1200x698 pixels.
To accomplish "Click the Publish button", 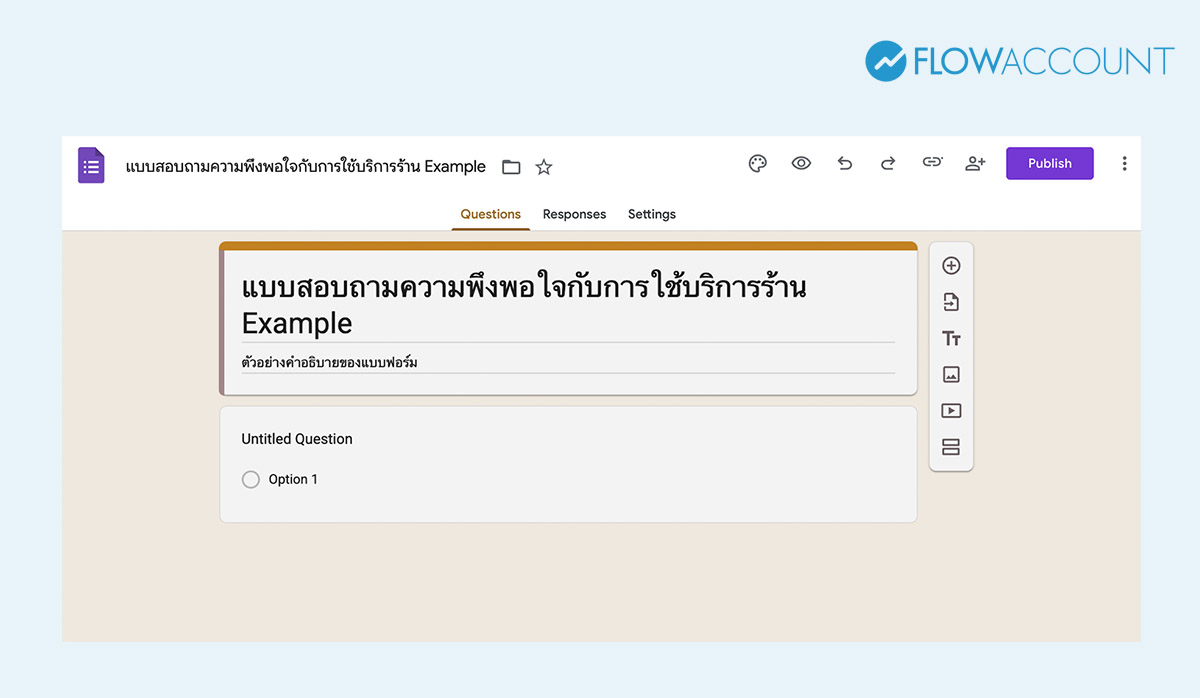I will coord(1049,163).
